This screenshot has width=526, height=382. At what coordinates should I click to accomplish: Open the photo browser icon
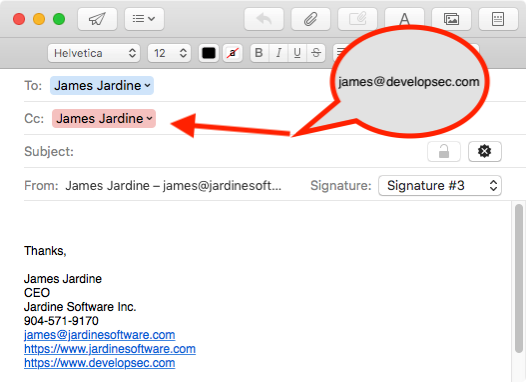click(451, 19)
